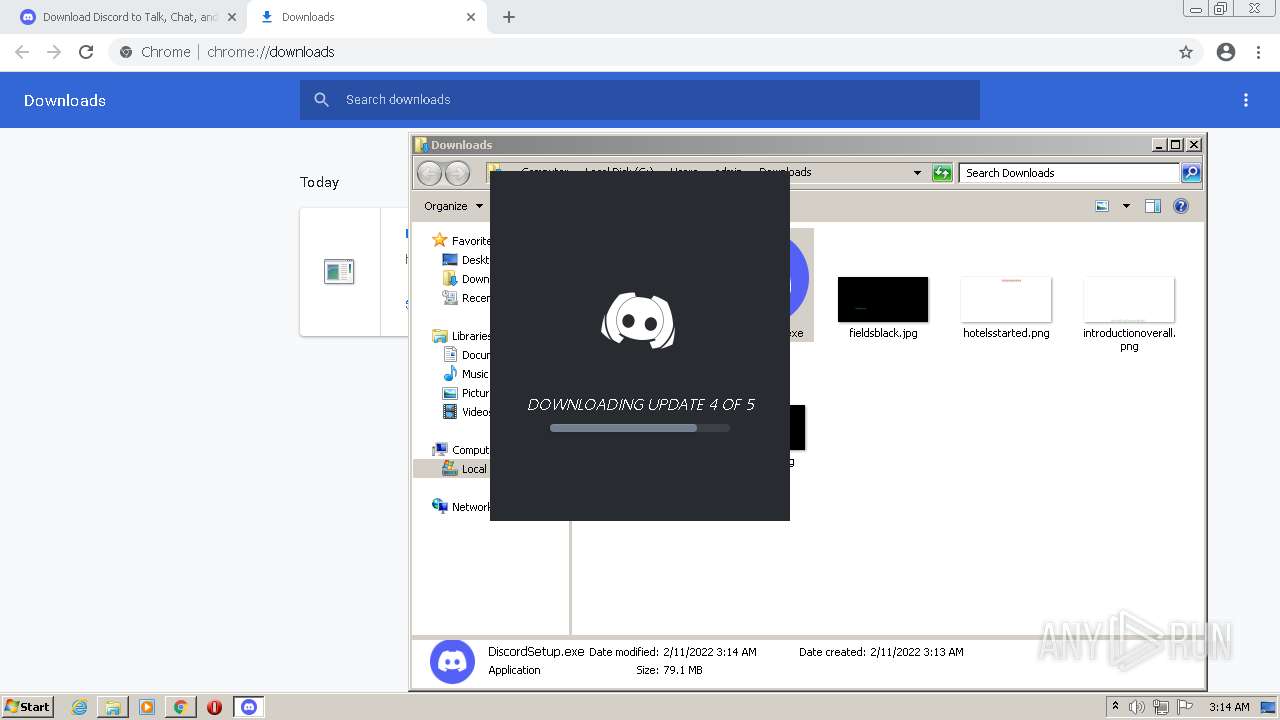
Task: Refresh the Downloads folder view
Action: click(942, 173)
